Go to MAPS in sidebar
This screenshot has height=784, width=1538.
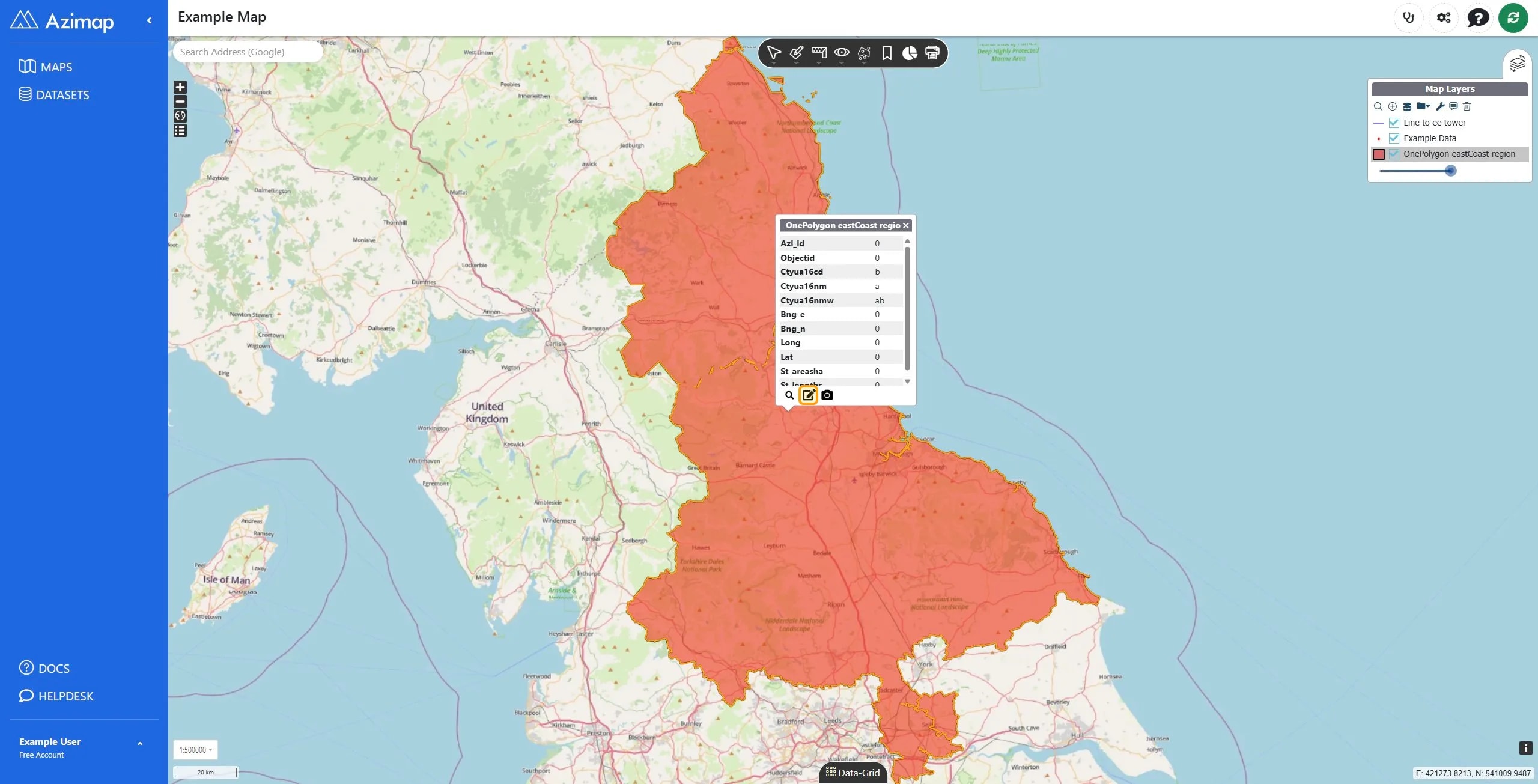click(x=46, y=67)
